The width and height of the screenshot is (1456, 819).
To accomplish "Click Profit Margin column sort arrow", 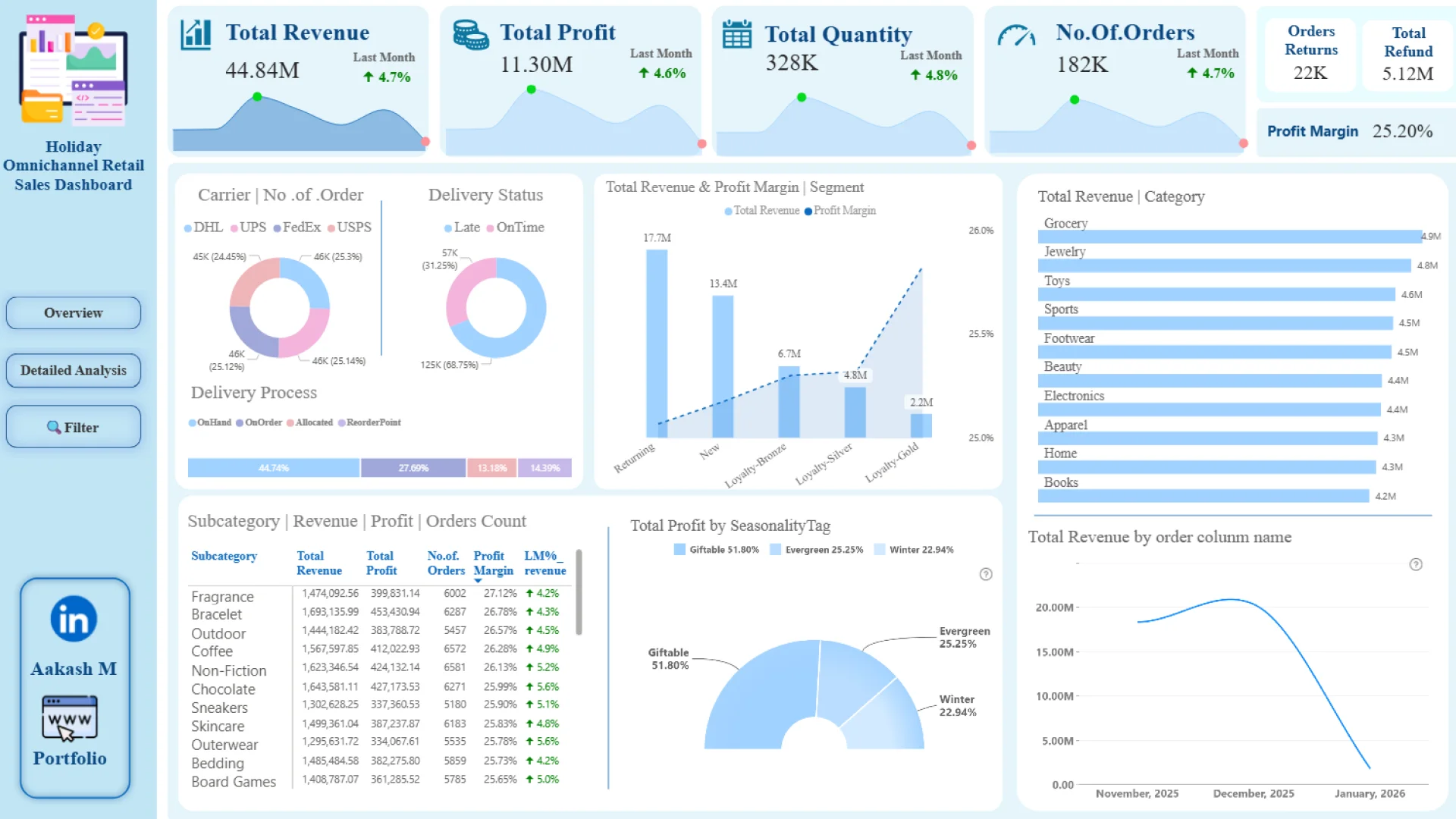I will [478, 581].
